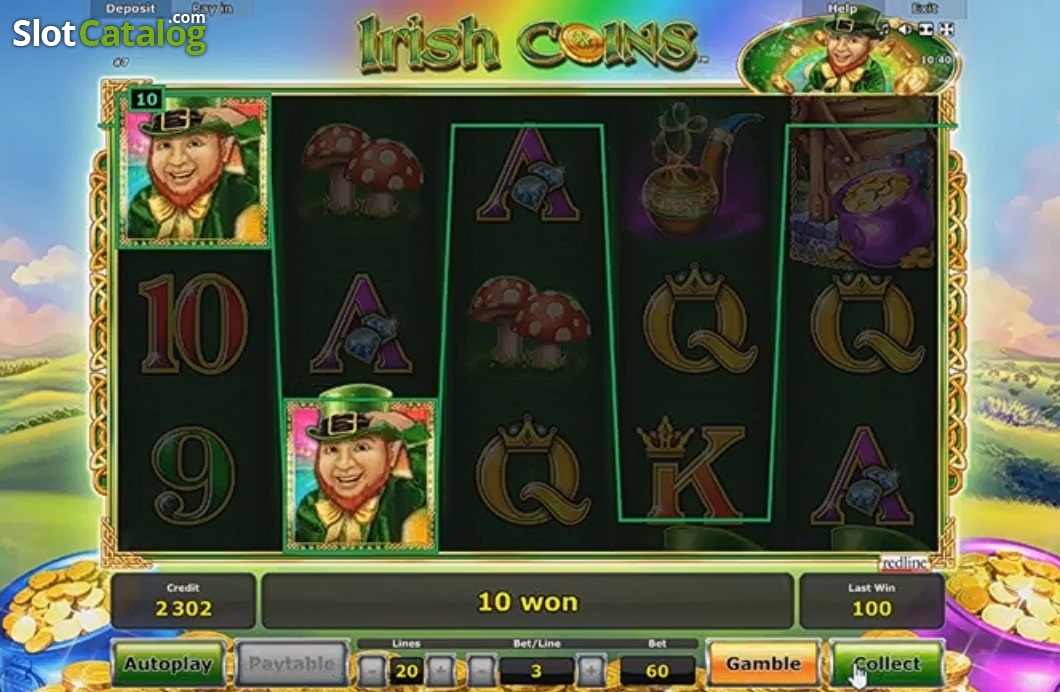Increase the Lines count with plus
This screenshot has height=692, width=1060.
pos(441,670)
